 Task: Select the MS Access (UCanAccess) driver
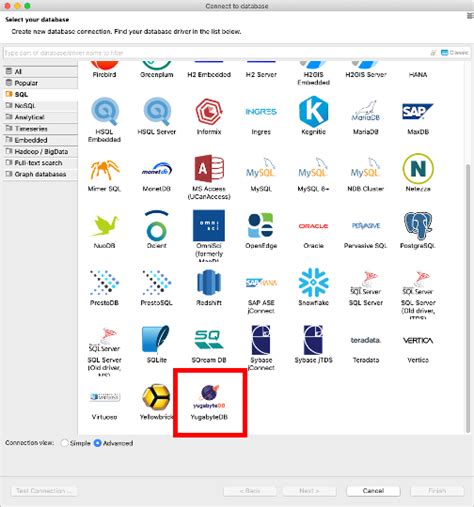click(x=209, y=178)
